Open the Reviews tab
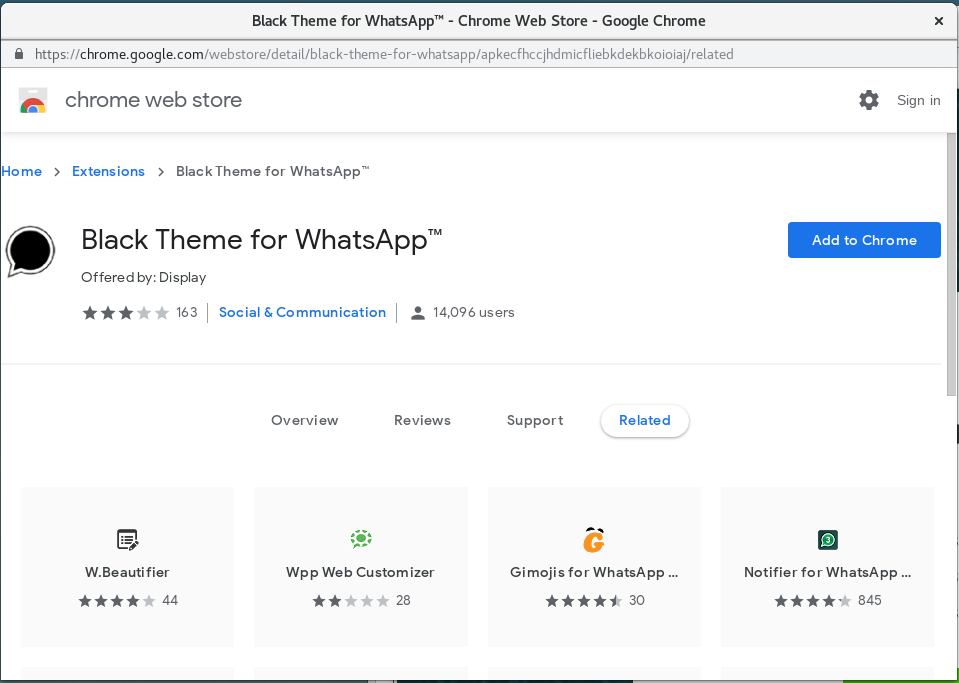Screen dimensions: 959x683 [422, 421]
